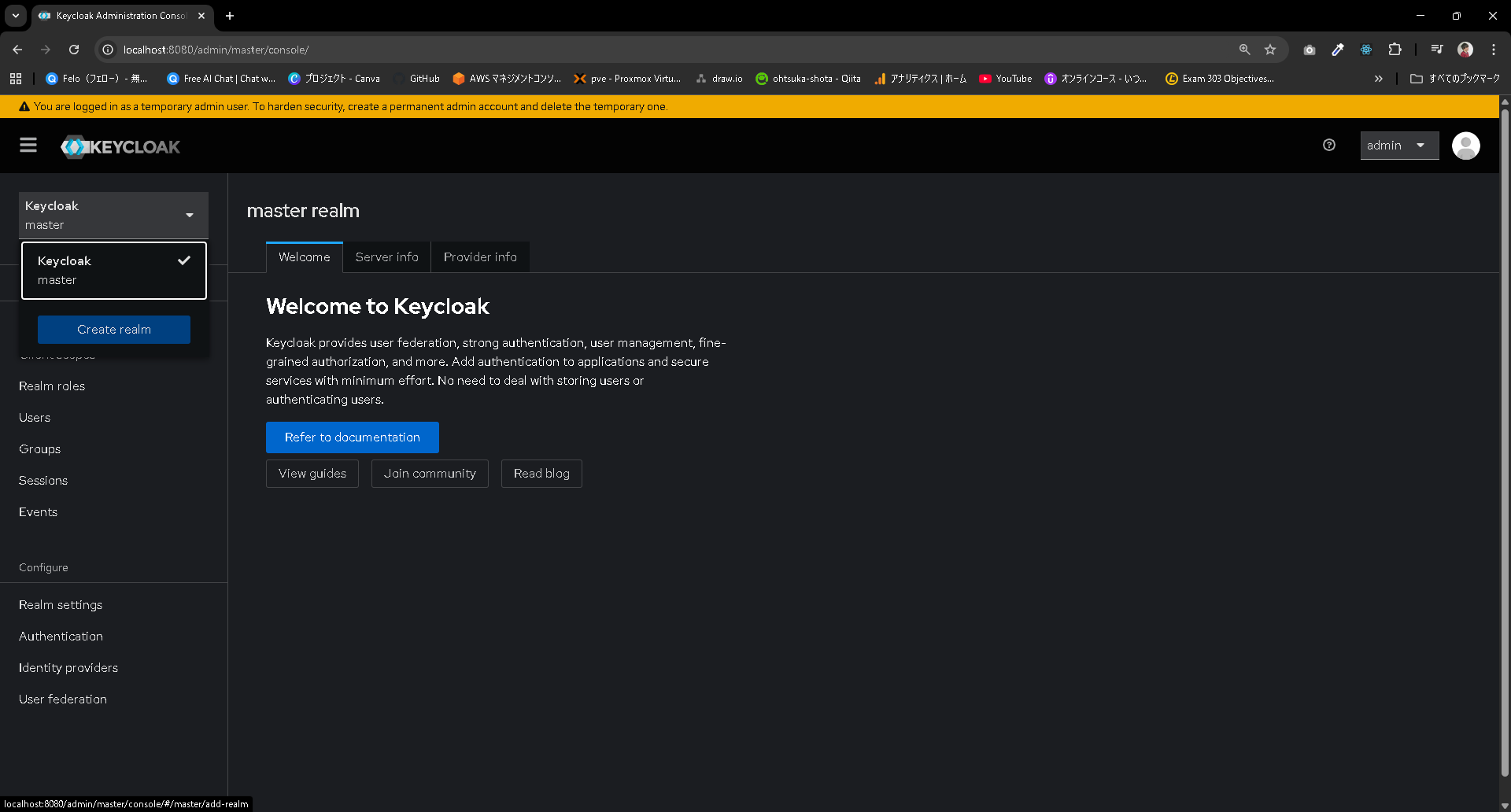The image size is (1511, 812).
Task: Click the color picker eyedropper extension
Action: pos(1338,50)
